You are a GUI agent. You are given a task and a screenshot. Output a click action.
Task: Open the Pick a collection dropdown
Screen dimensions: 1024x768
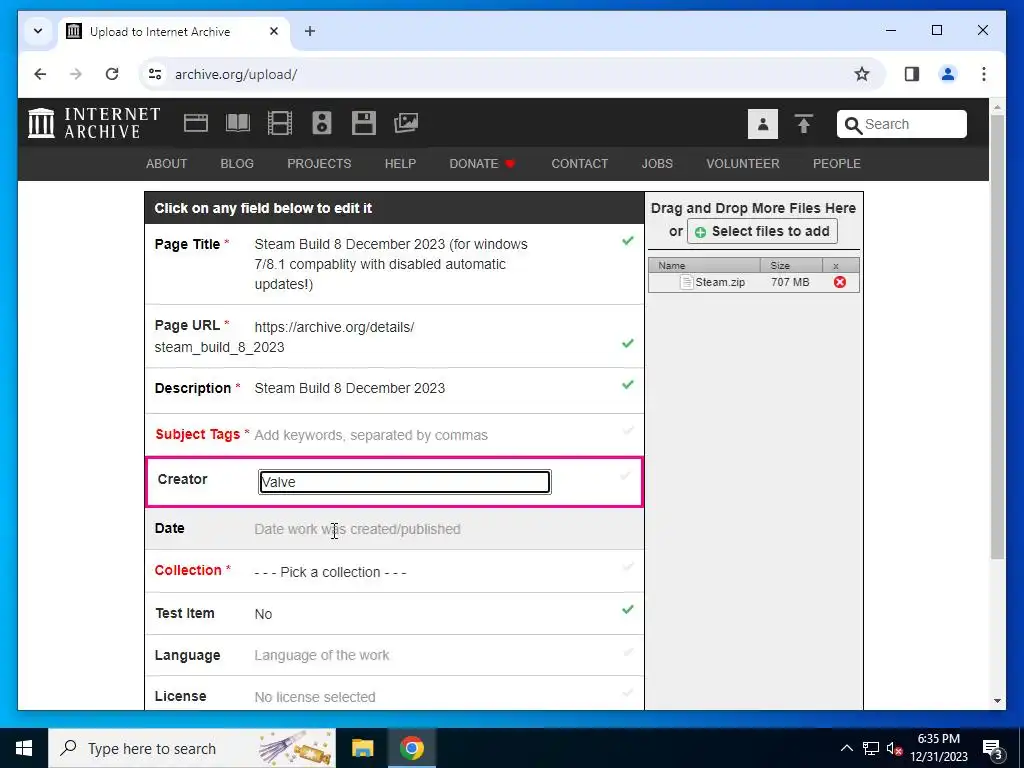(x=330, y=572)
